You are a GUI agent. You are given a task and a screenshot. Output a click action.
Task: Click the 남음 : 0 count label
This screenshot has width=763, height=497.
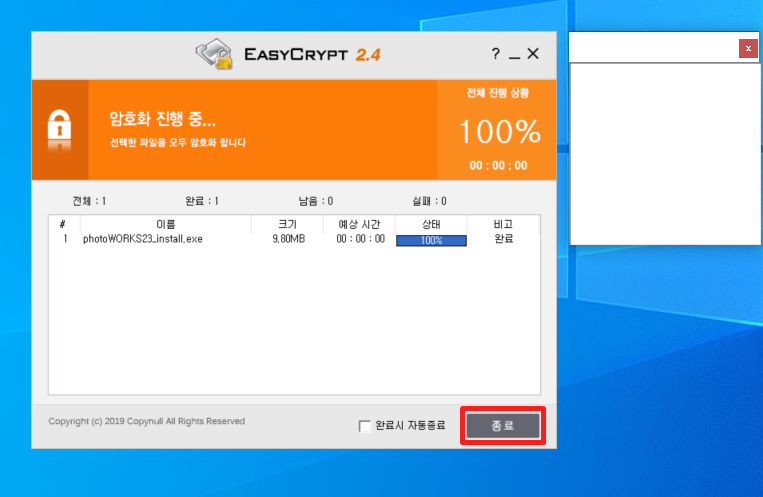click(x=316, y=201)
